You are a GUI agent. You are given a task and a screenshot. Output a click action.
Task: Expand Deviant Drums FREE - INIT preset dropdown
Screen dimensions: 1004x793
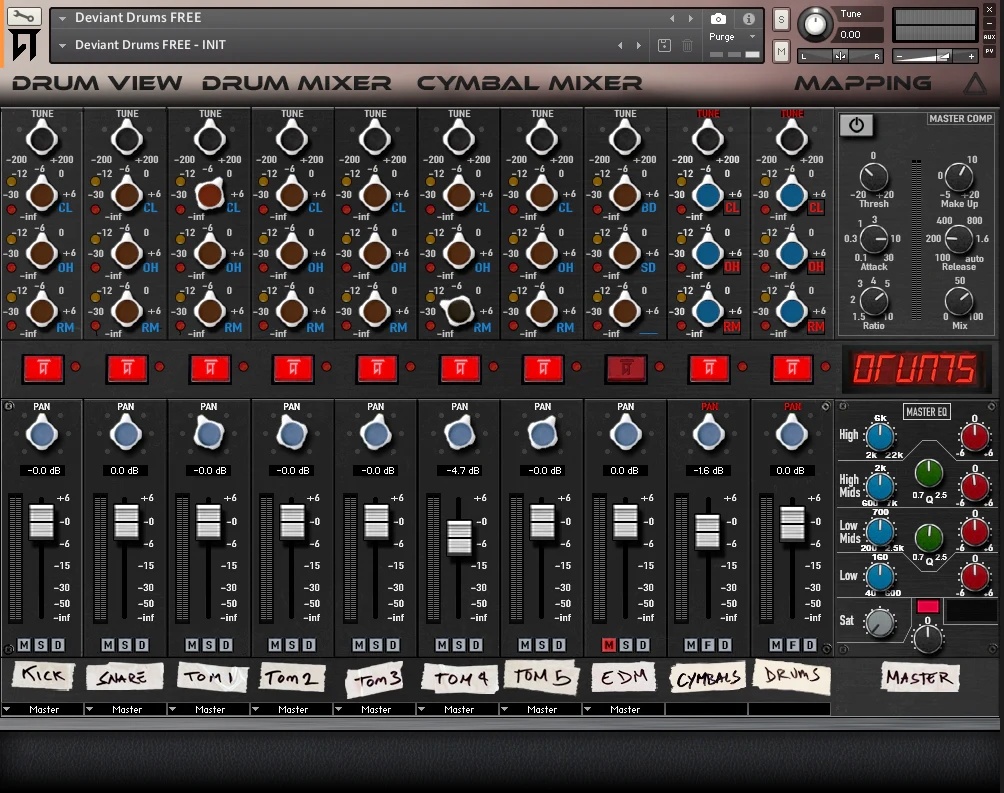pos(62,45)
